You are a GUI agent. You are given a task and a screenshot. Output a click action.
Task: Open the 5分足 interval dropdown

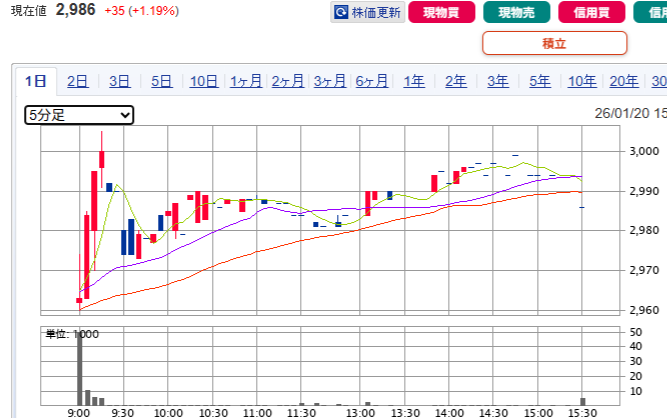79,115
